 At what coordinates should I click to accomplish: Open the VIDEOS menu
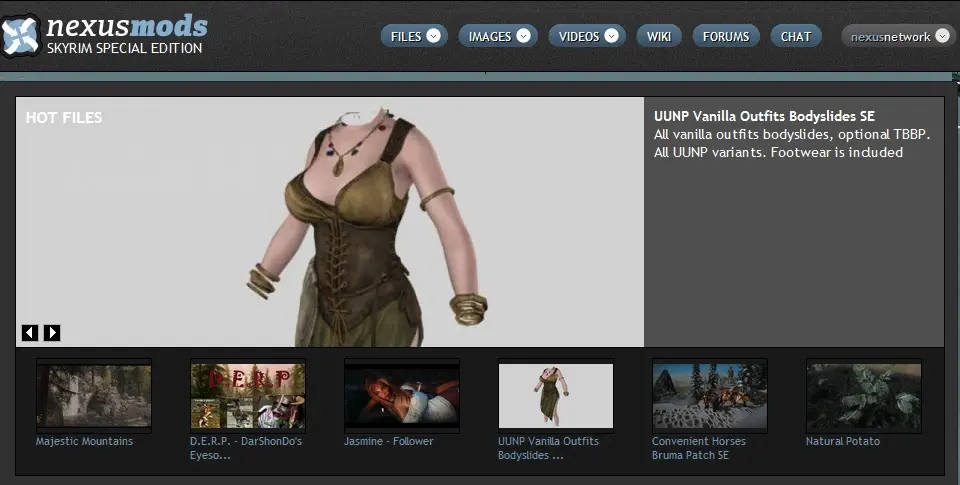587,36
